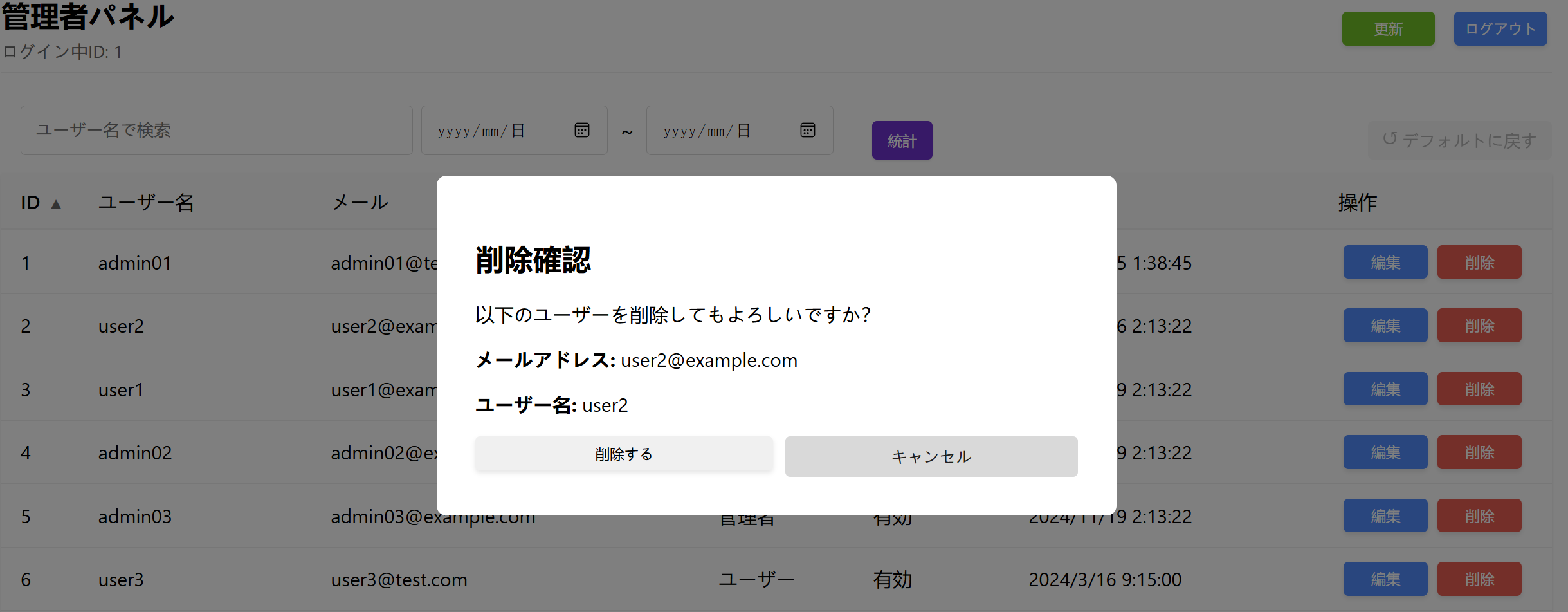Click 削除 button for admin03 row

pyautogui.click(x=1479, y=515)
